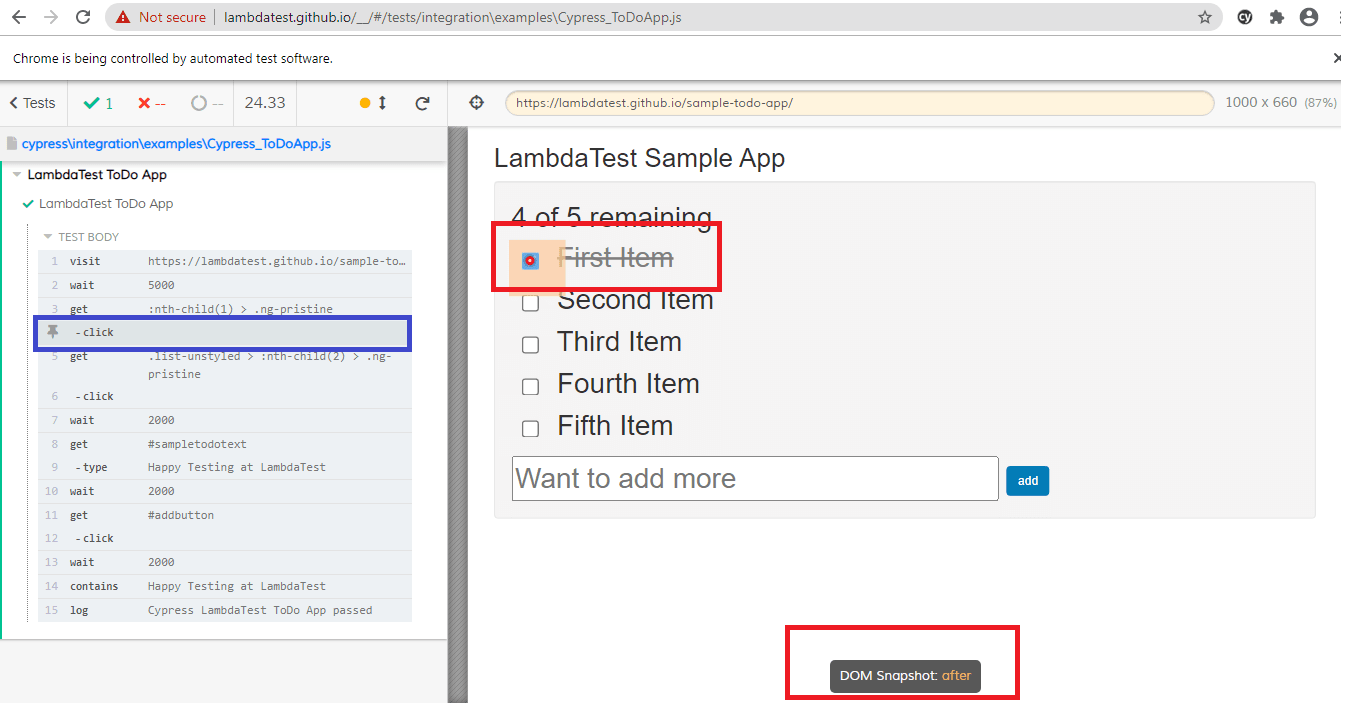This screenshot has width=1366, height=703.
Task: Collapse the TEST BODY section
Action: [48, 237]
